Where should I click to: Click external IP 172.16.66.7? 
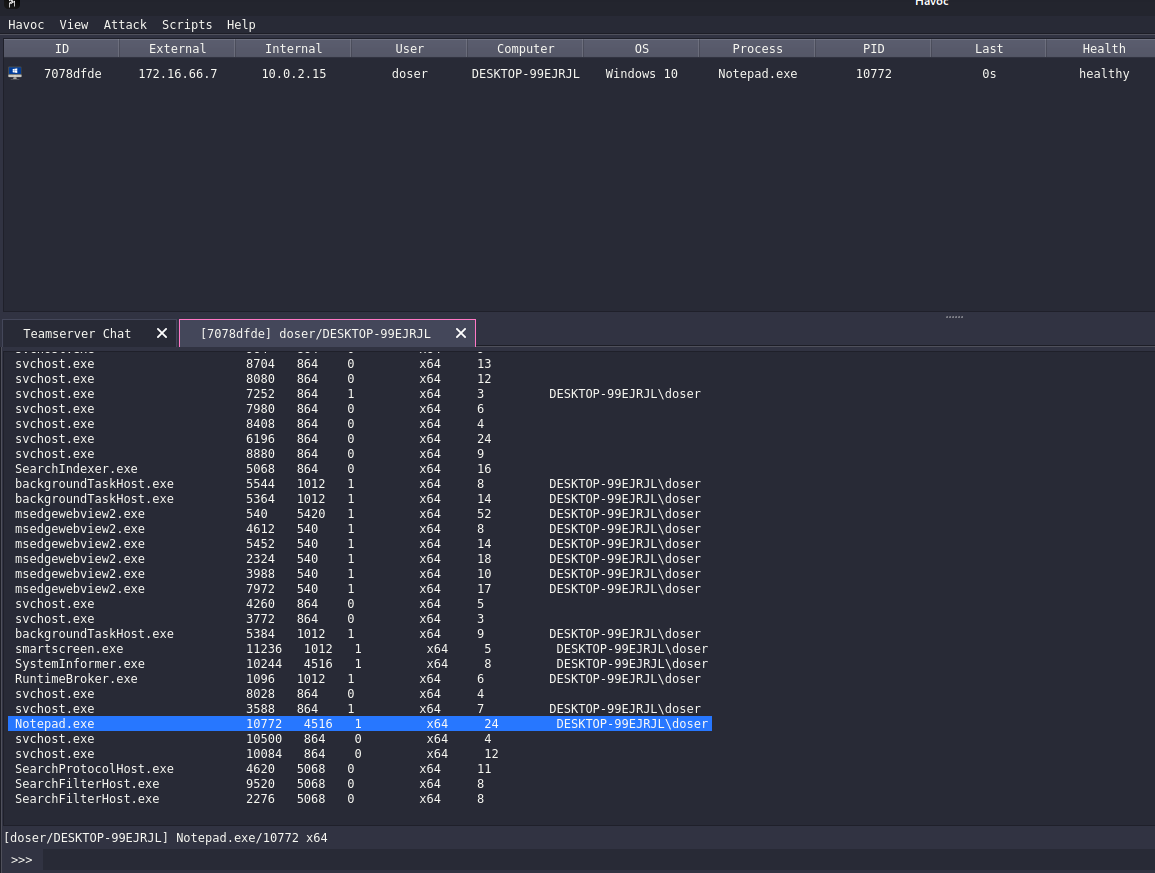(x=178, y=74)
